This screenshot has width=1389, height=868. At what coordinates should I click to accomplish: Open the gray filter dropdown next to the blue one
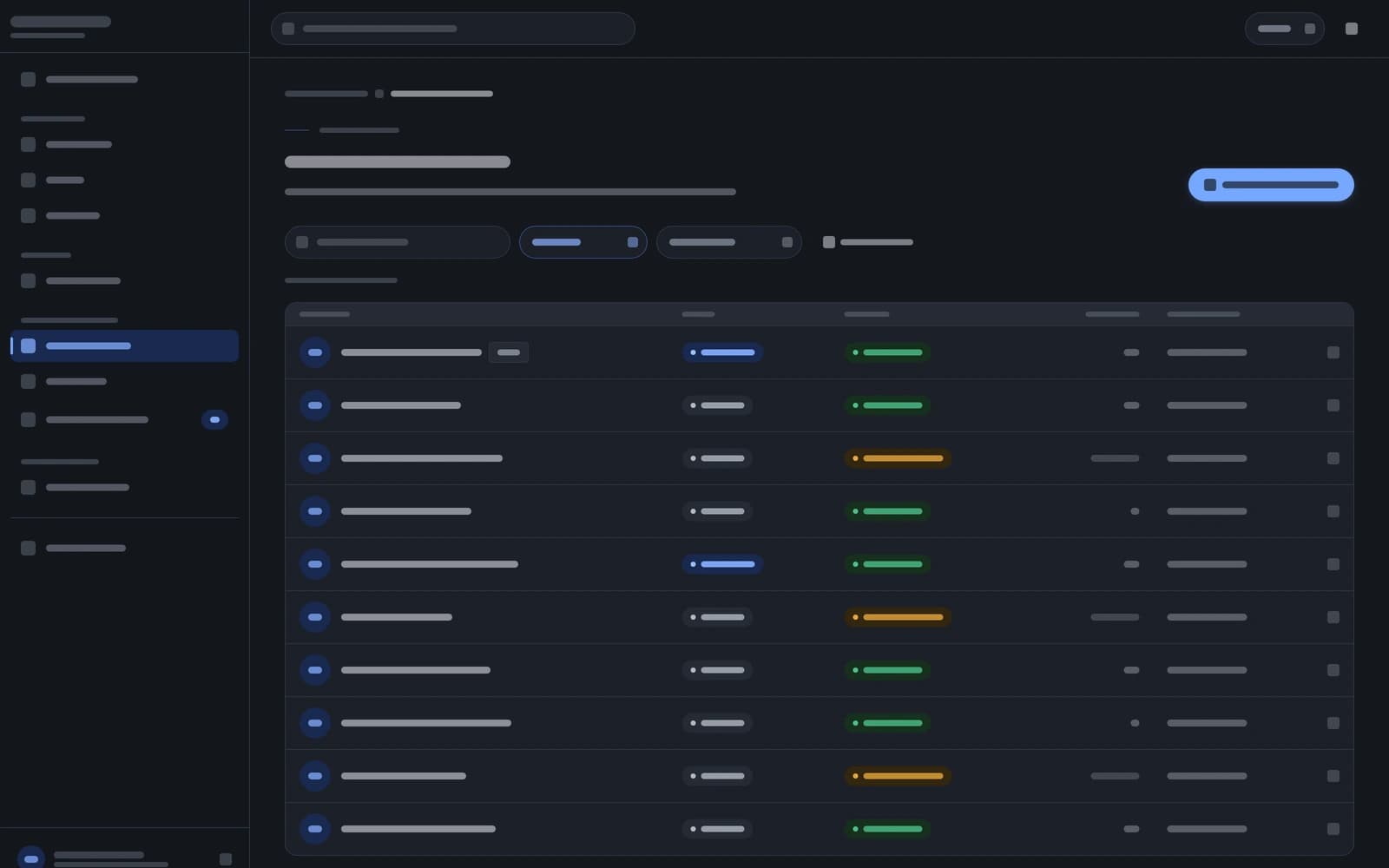pyautogui.click(x=728, y=242)
